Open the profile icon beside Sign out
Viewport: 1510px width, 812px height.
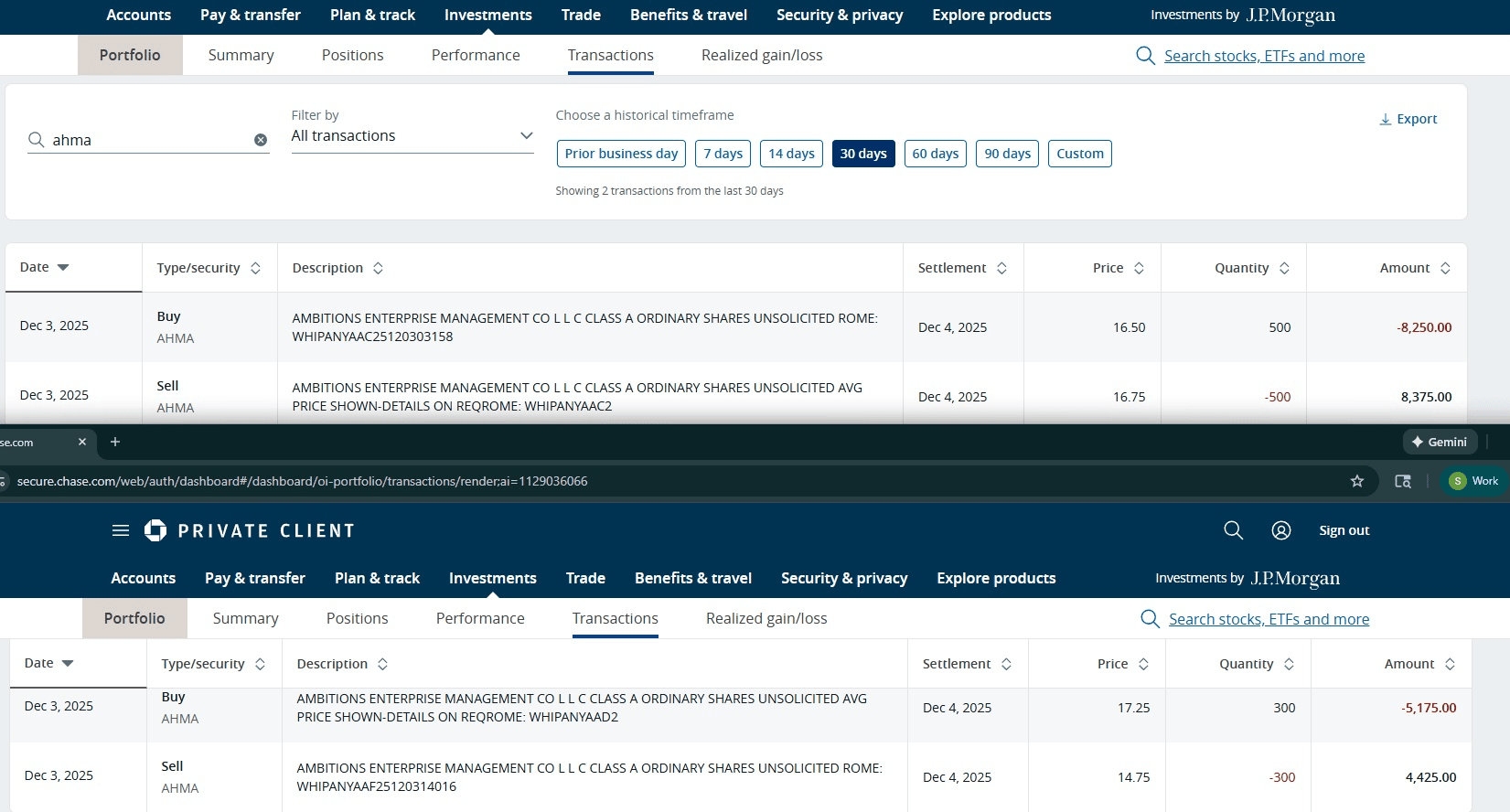(x=1281, y=530)
